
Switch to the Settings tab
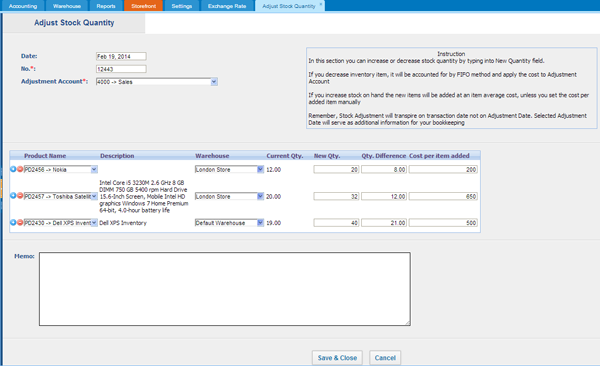182,6
